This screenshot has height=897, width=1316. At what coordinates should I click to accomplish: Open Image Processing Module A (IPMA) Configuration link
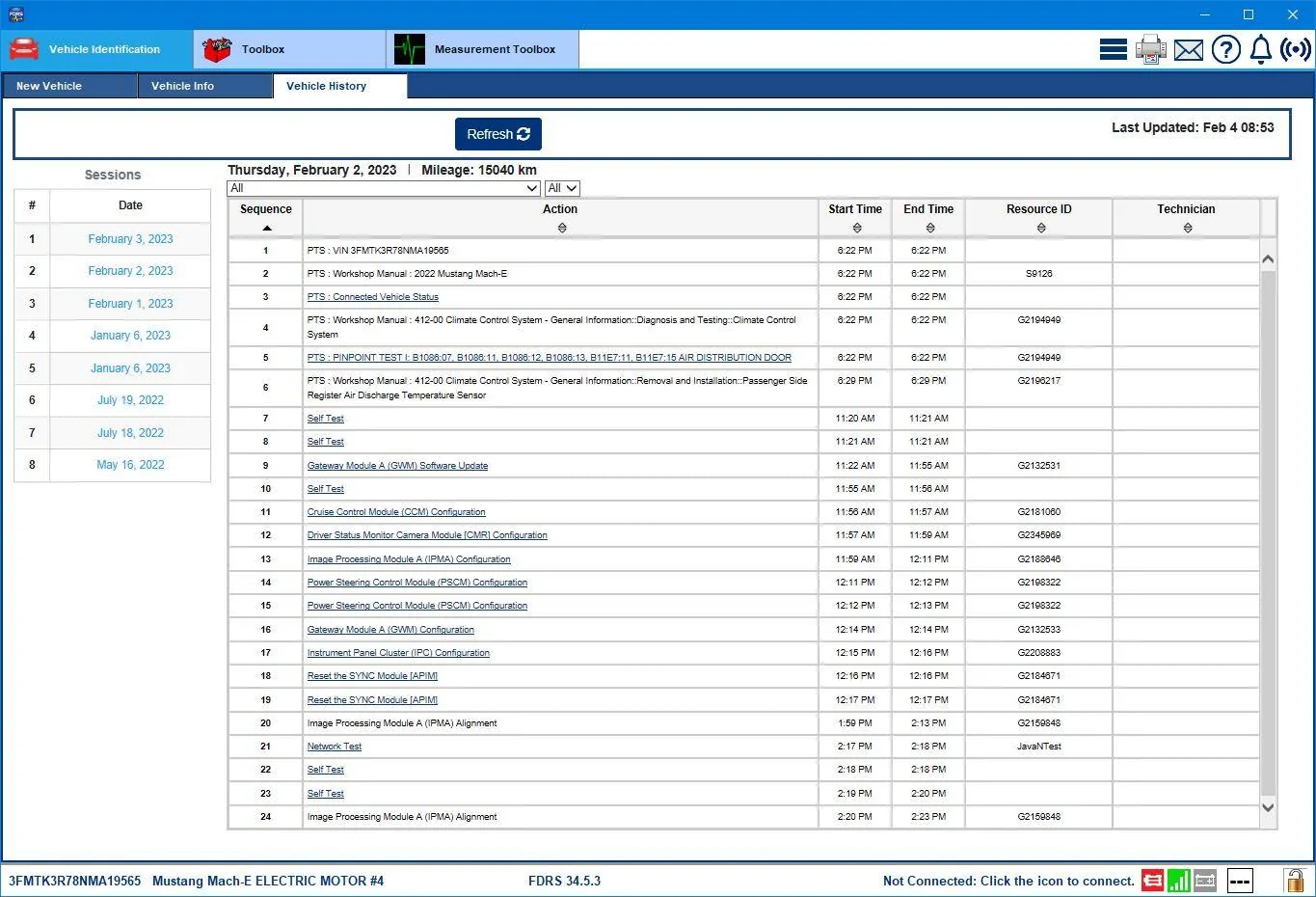pyautogui.click(x=409, y=559)
